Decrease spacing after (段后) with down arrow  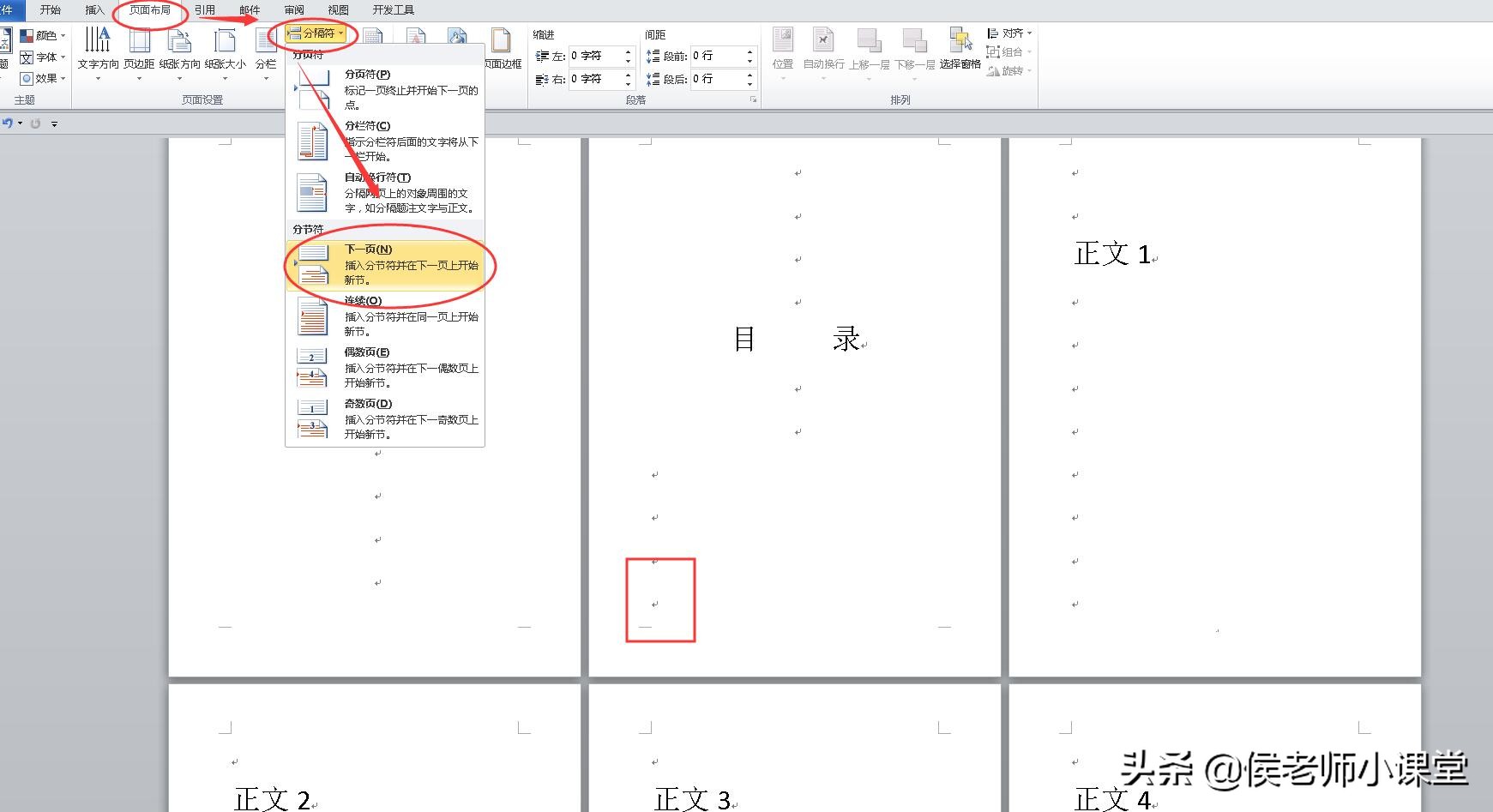point(750,84)
